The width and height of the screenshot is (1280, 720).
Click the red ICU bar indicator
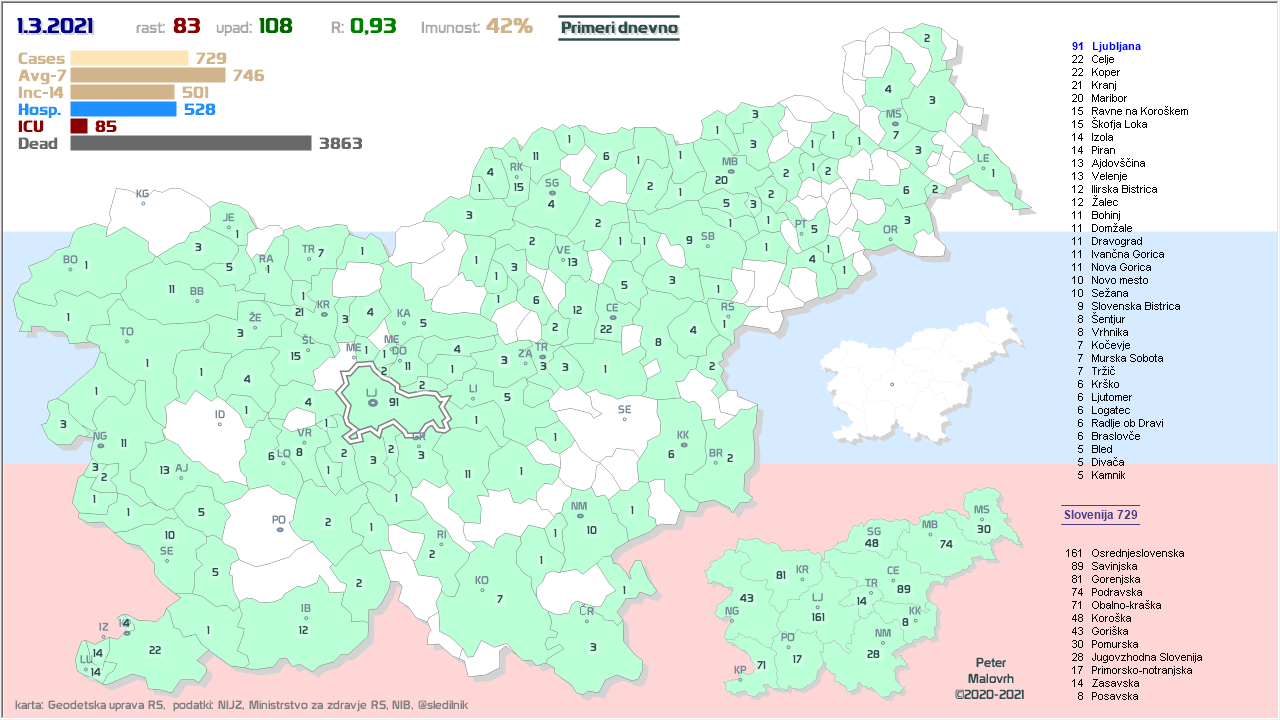(x=79, y=126)
